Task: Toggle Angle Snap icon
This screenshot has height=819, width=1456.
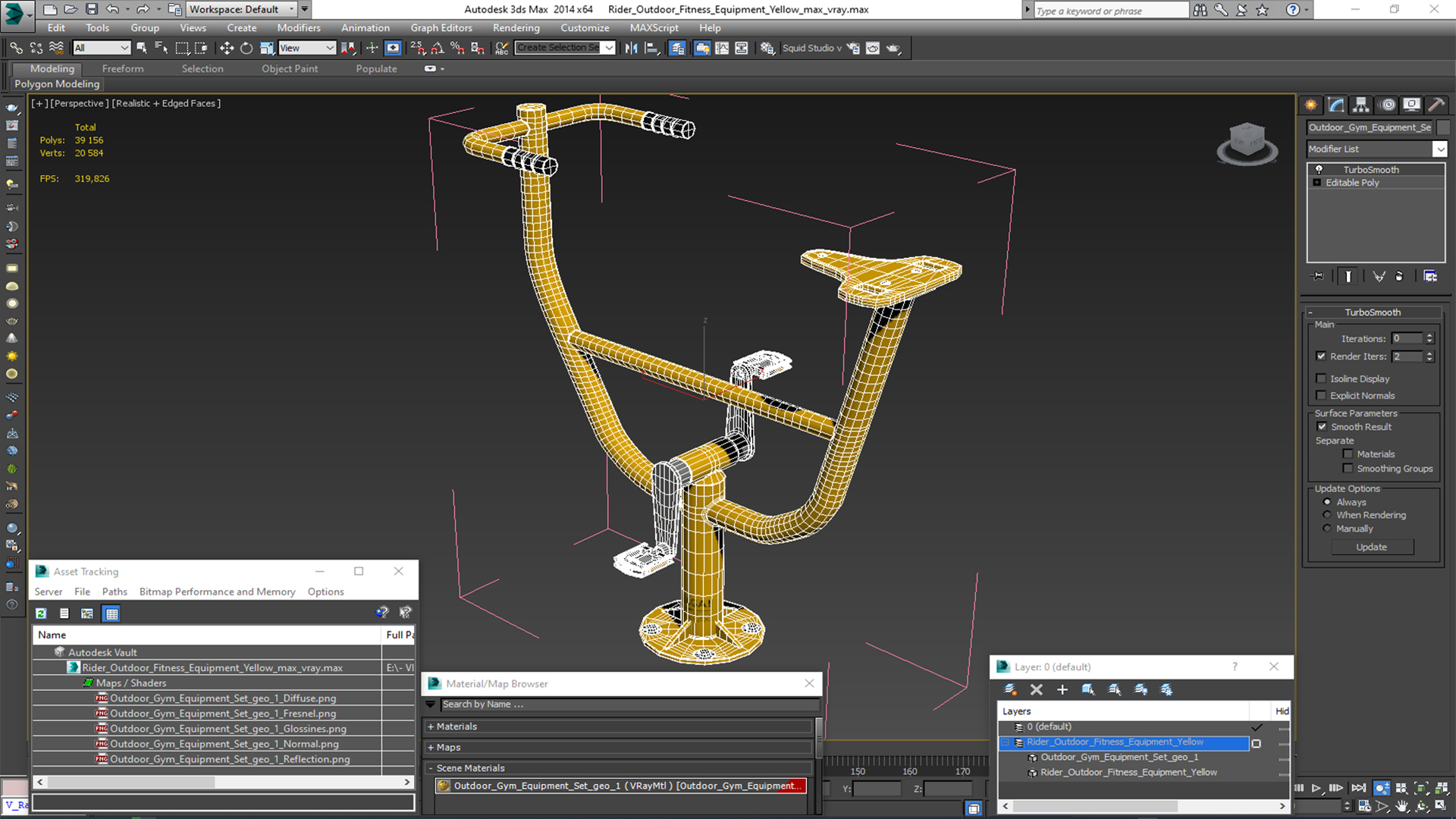Action: pos(438,48)
